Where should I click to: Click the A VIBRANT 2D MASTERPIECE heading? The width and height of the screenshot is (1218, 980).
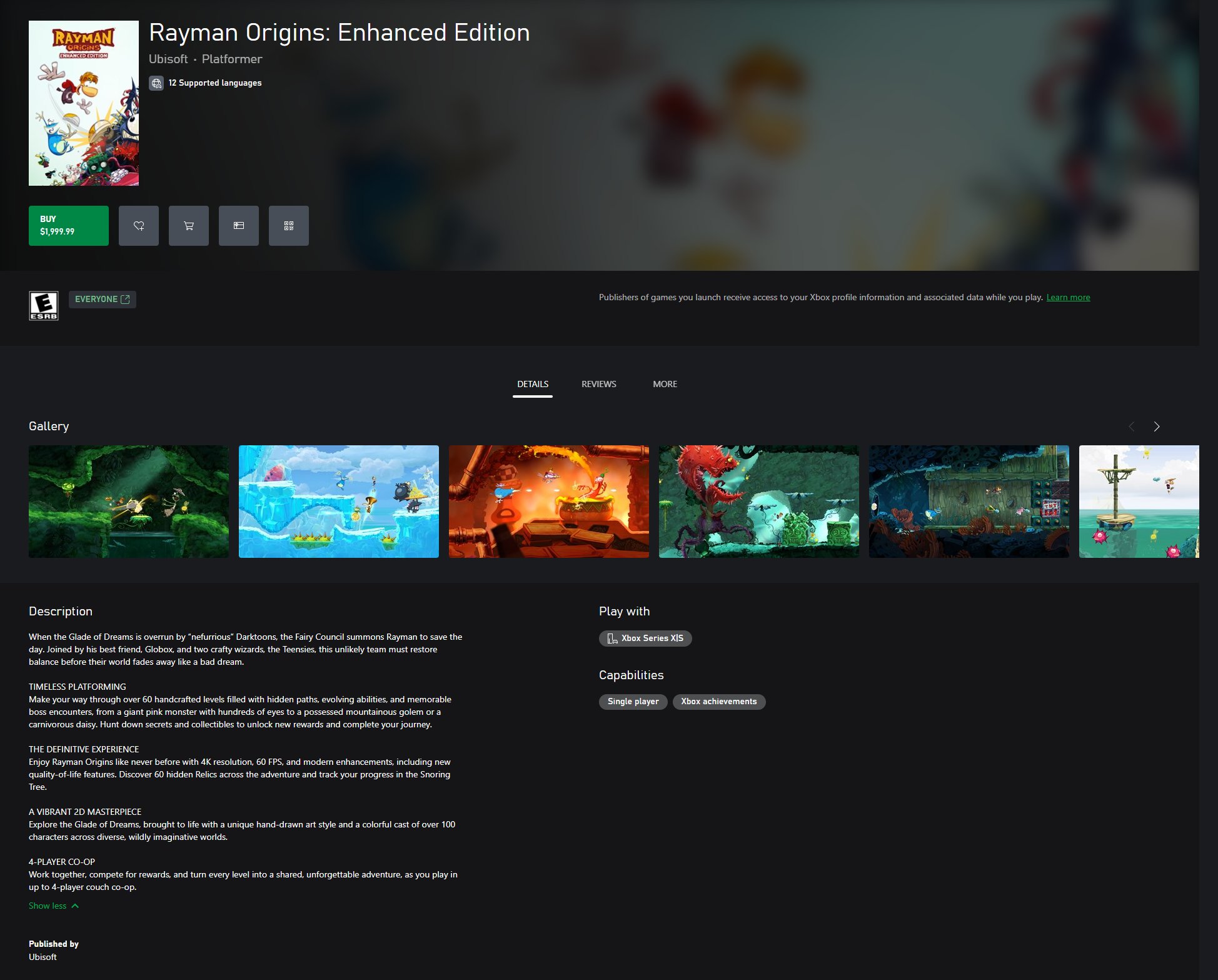tap(85, 812)
